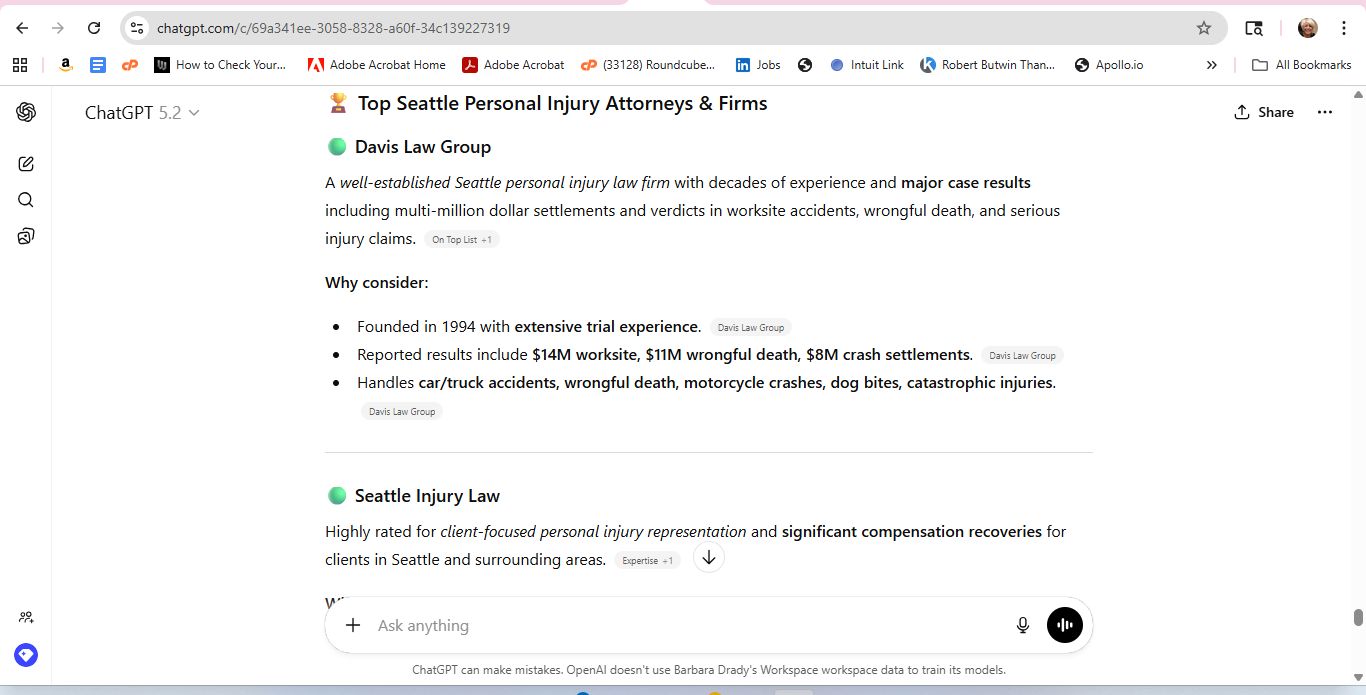The width and height of the screenshot is (1366, 695).
Task: Focus the Ask anything prompt field
Action: [x=690, y=625]
